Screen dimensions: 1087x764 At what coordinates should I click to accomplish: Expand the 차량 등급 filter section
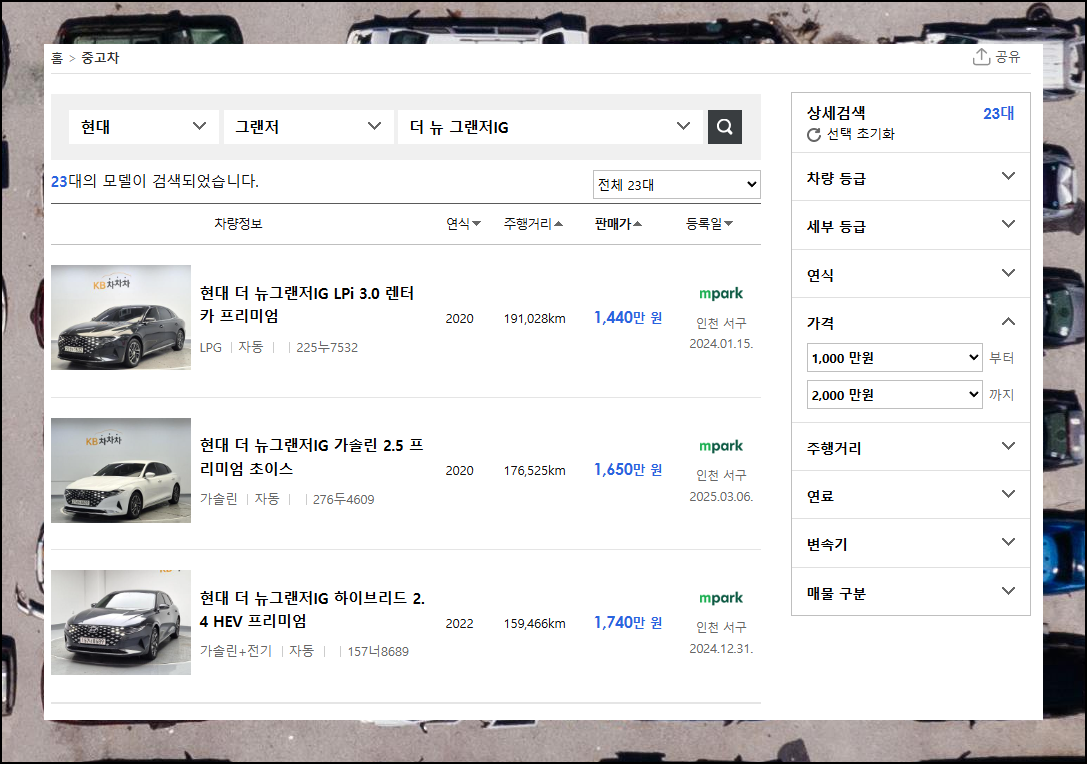[911, 177]
